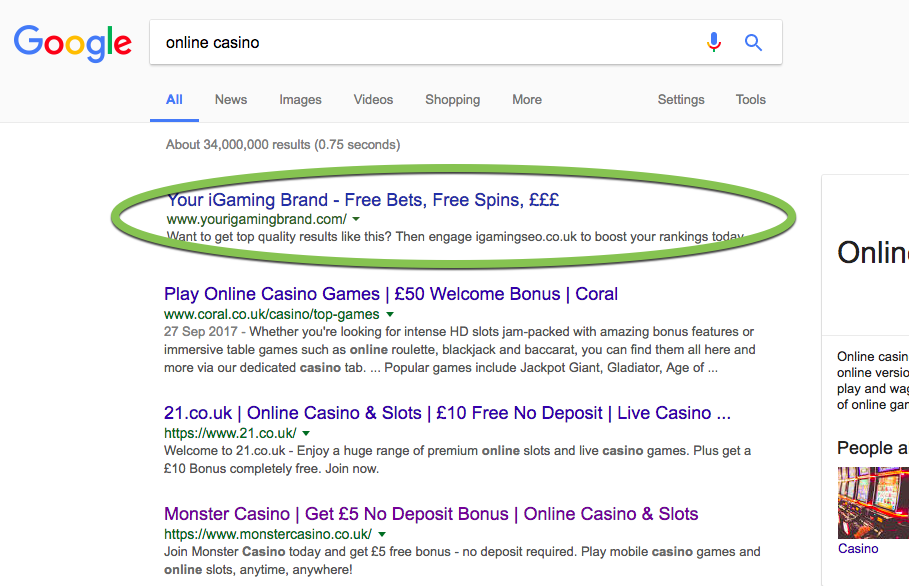This screenshot has height=586, width=909.
Task: Start voice search with microphone icon
Action: (714, 42)
